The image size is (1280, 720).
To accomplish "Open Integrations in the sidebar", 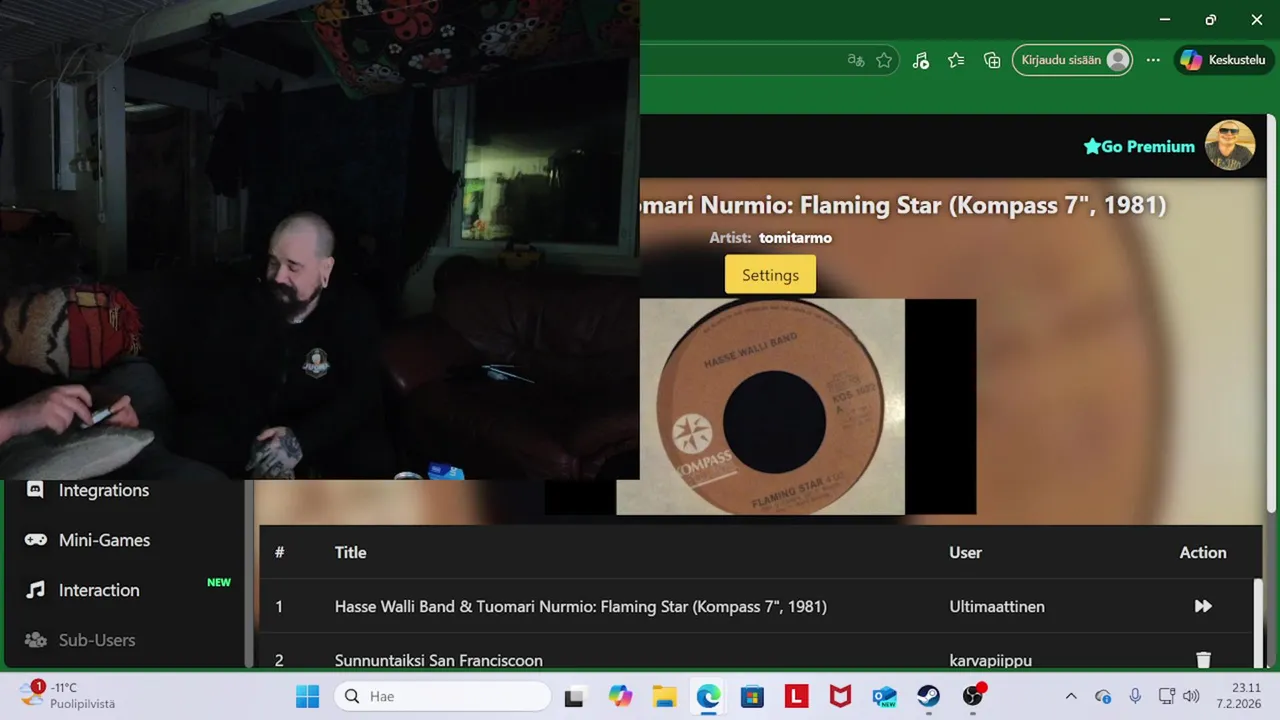I will (x=104, y=490).
